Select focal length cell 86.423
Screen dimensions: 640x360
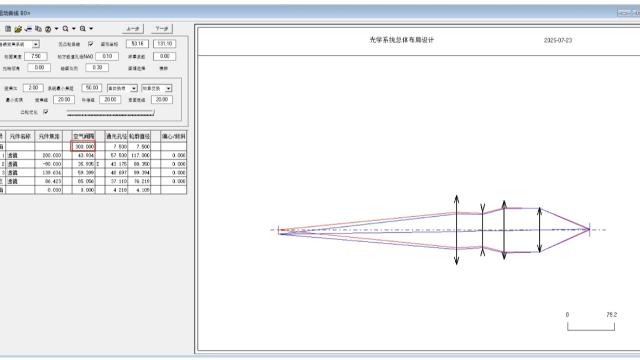[x=49, y=181]
